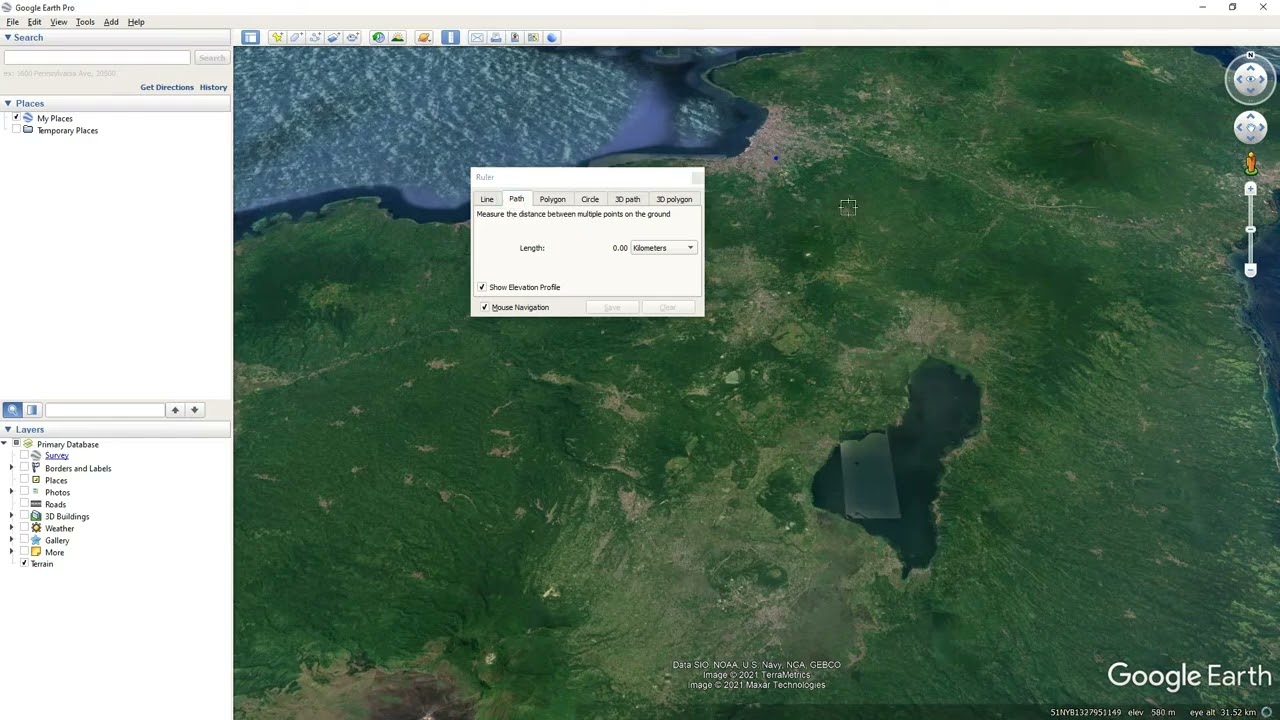
Task: Open the Add menu
Action: 111,22
